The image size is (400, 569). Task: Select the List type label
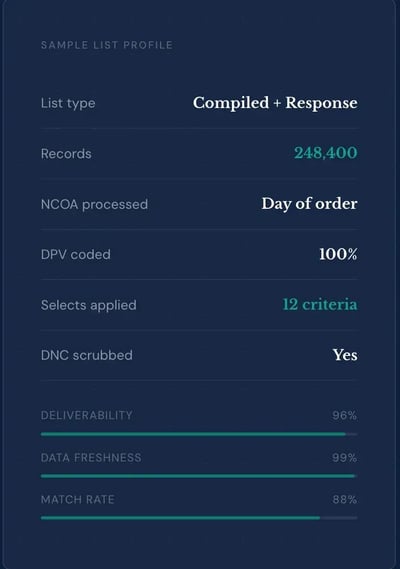(68, 103)
